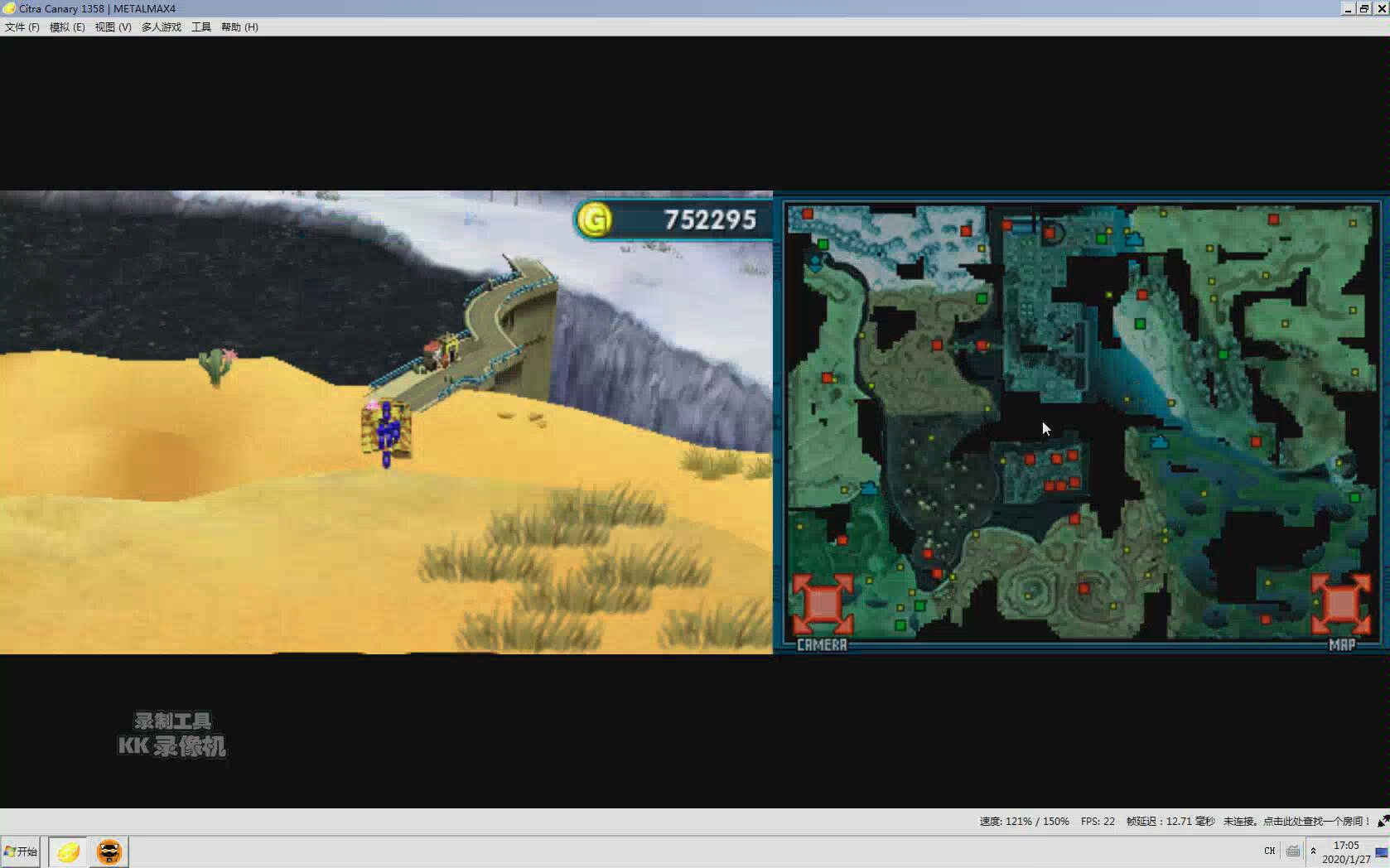Click the cactus with the pink flower
The height and width of the screenshot is (868, 1390).
point(217,366)
